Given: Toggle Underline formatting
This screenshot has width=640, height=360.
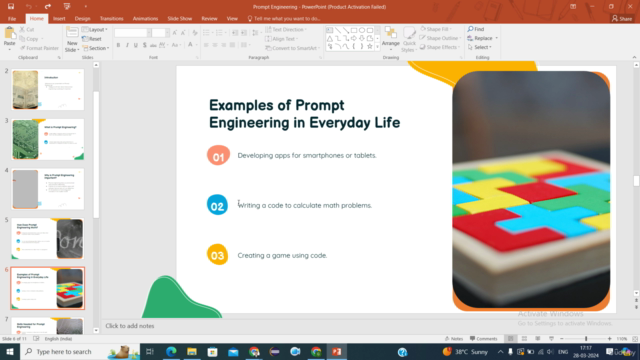Looking at the screenshot, I should (x=136, y=45).
